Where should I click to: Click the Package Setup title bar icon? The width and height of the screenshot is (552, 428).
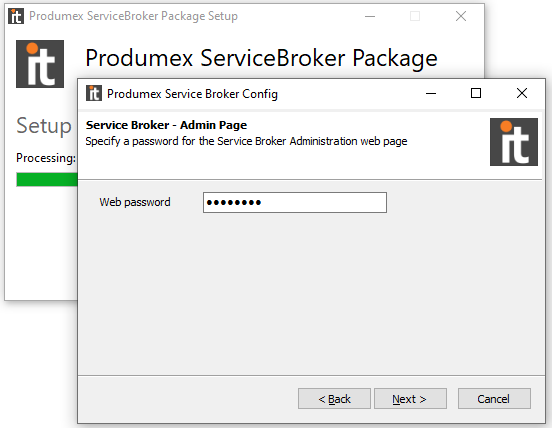(x=16, y=16)
